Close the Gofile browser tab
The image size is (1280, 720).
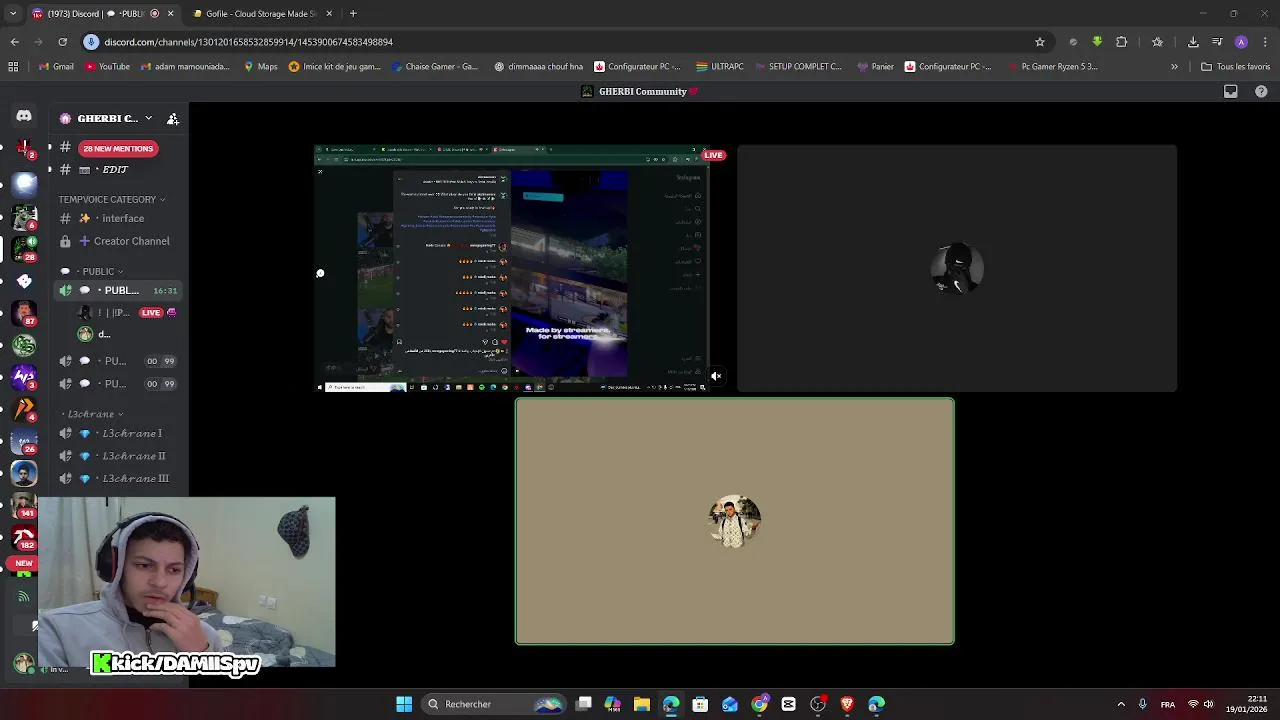pos(329,13)
